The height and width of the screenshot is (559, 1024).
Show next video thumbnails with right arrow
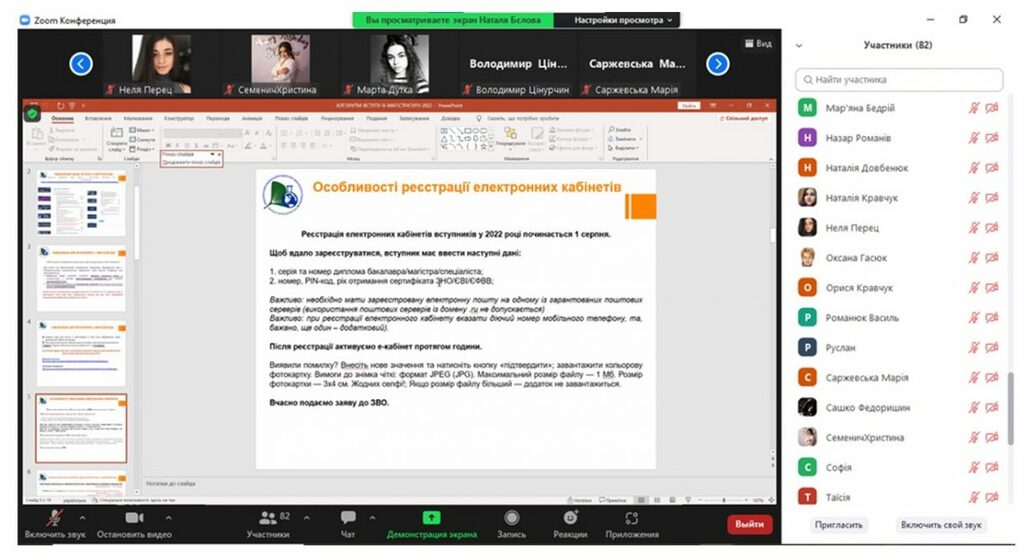coord(718,64)
